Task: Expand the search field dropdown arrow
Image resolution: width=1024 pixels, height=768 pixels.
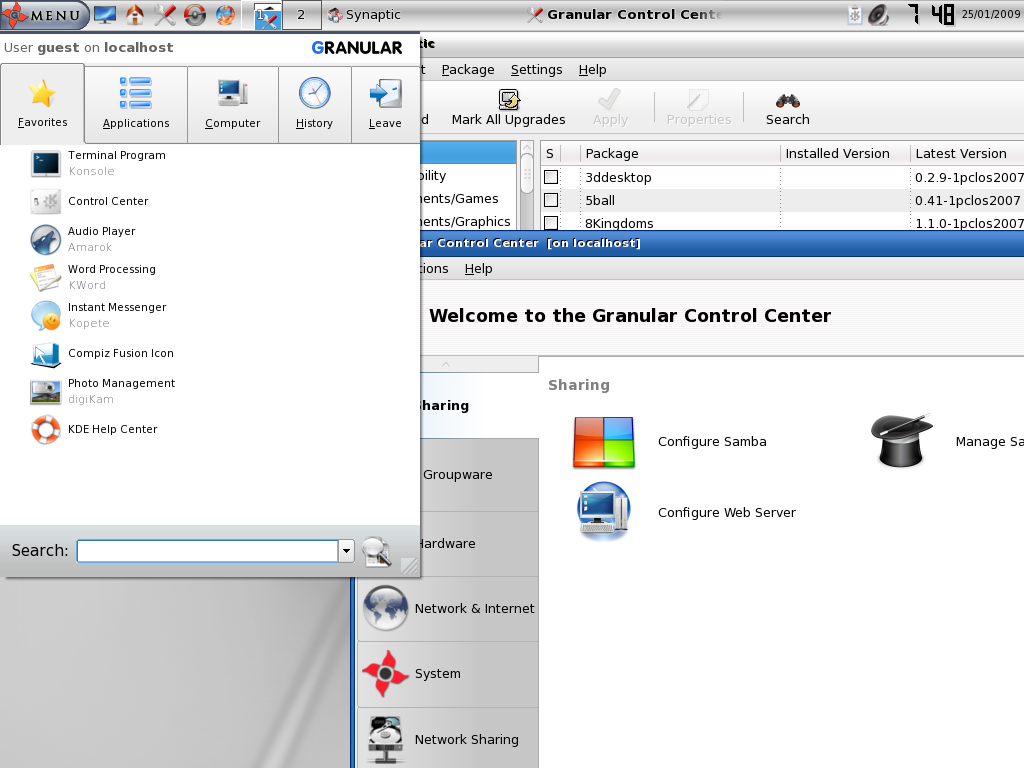Action: 346,551
